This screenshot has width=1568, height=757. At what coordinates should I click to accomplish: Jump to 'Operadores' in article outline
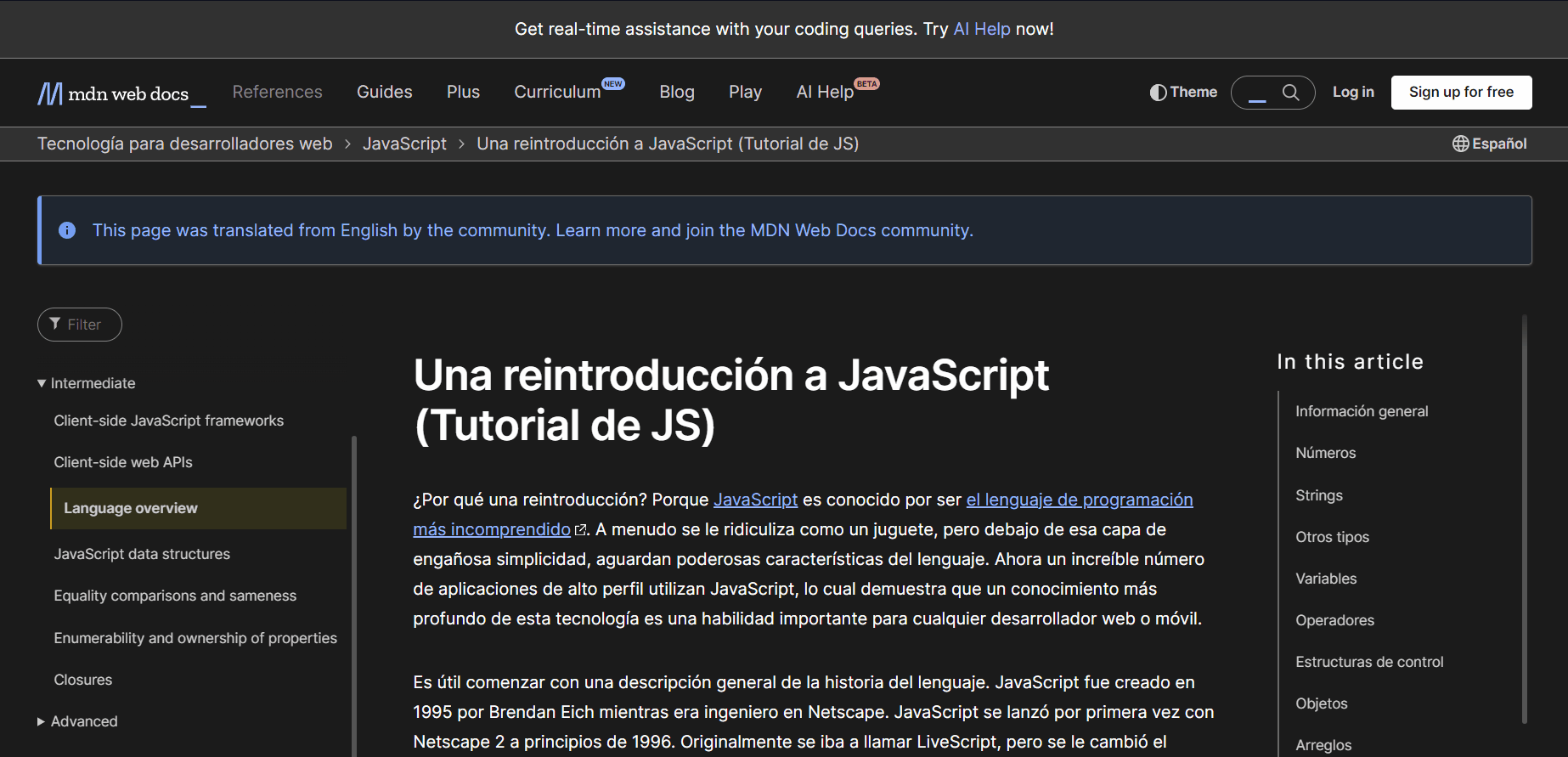1334,620
